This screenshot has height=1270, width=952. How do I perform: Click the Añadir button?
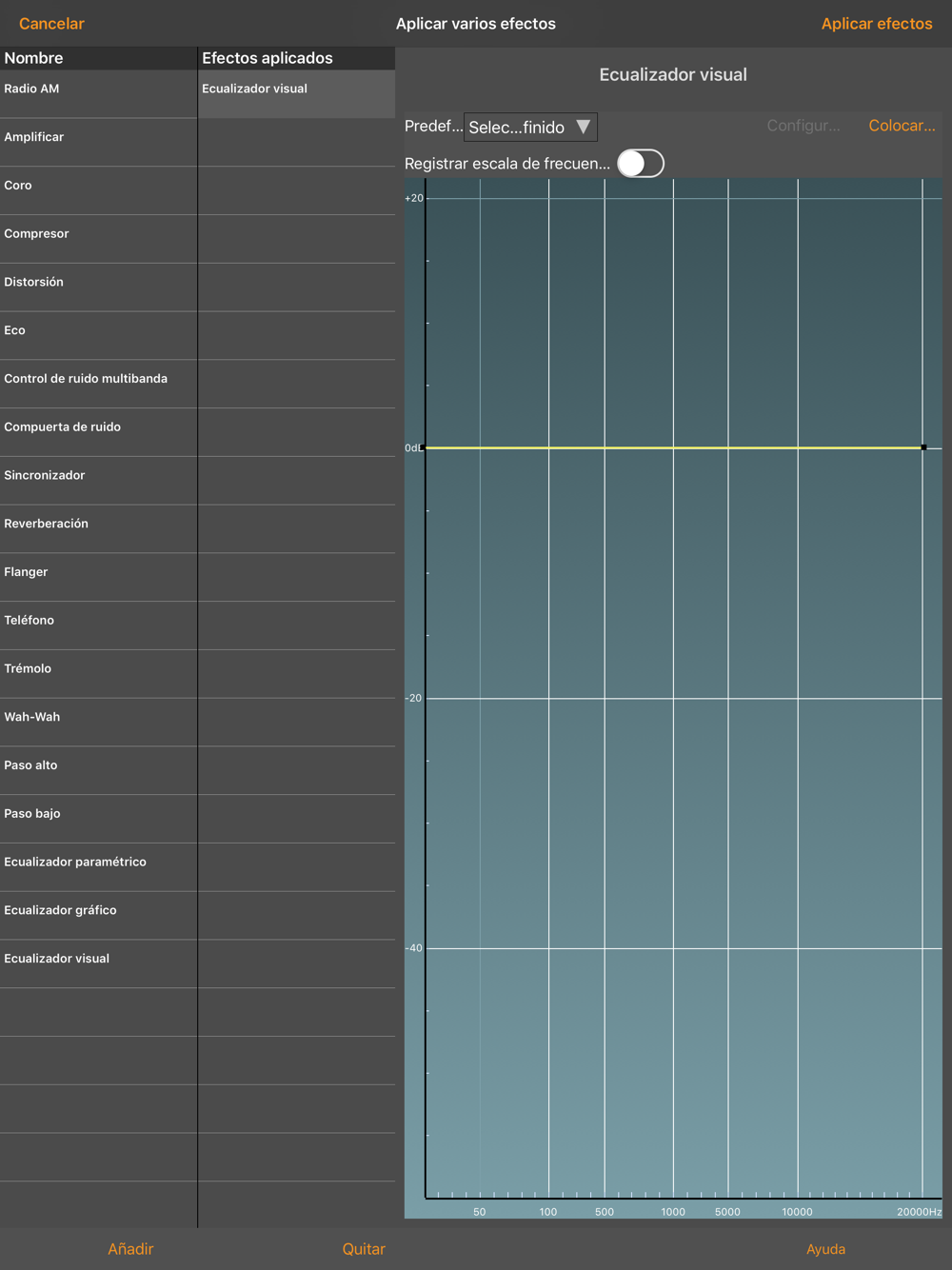(130, 1249)
